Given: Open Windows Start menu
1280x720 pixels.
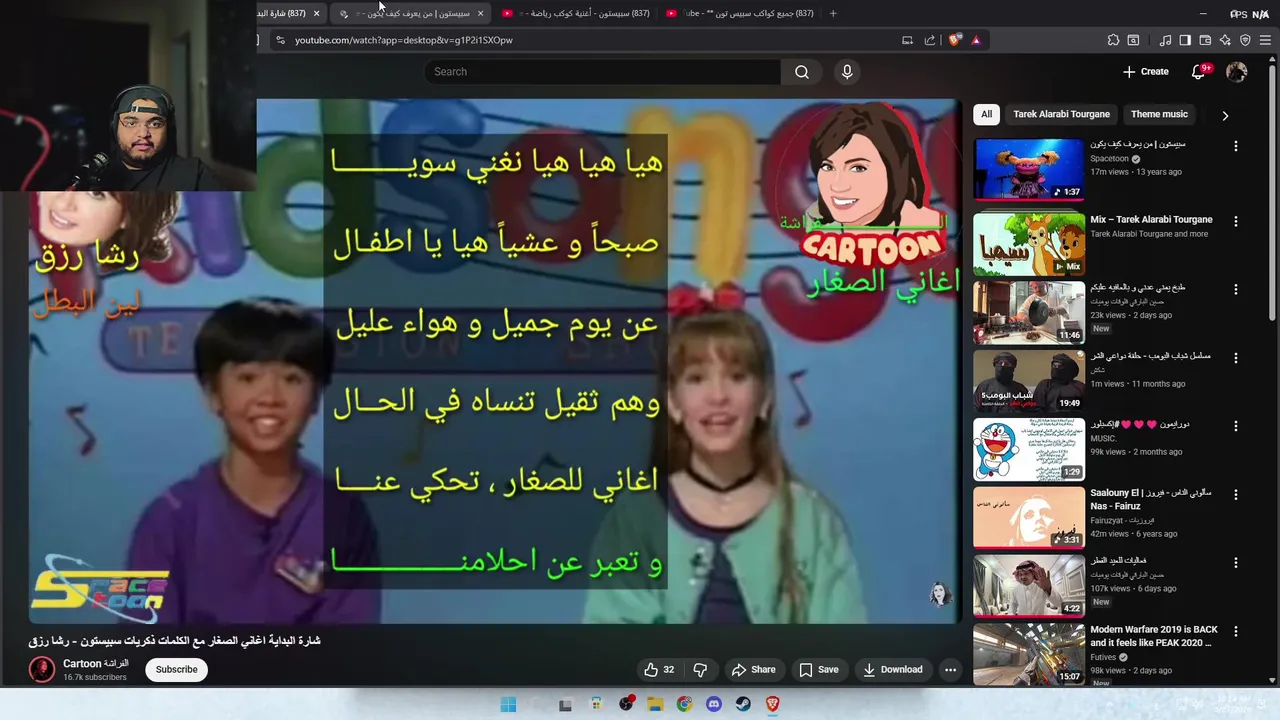Looking at the screenshot, I should pyautogui.click(x=508, y=704).
